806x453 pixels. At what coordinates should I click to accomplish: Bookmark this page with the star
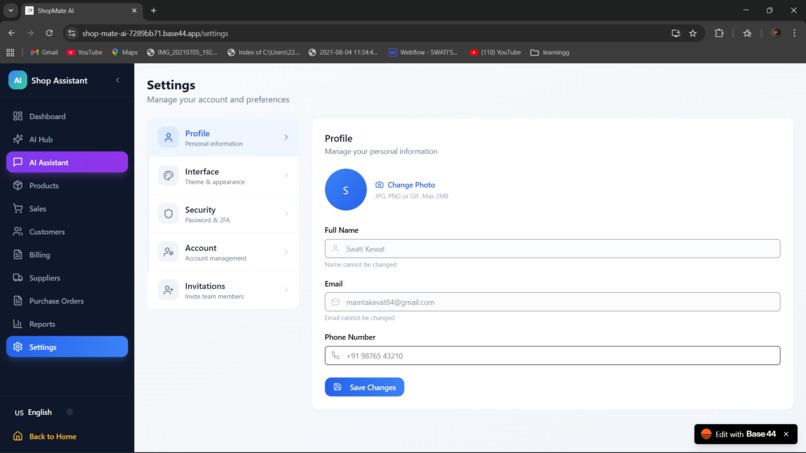(x=693, y=33)
